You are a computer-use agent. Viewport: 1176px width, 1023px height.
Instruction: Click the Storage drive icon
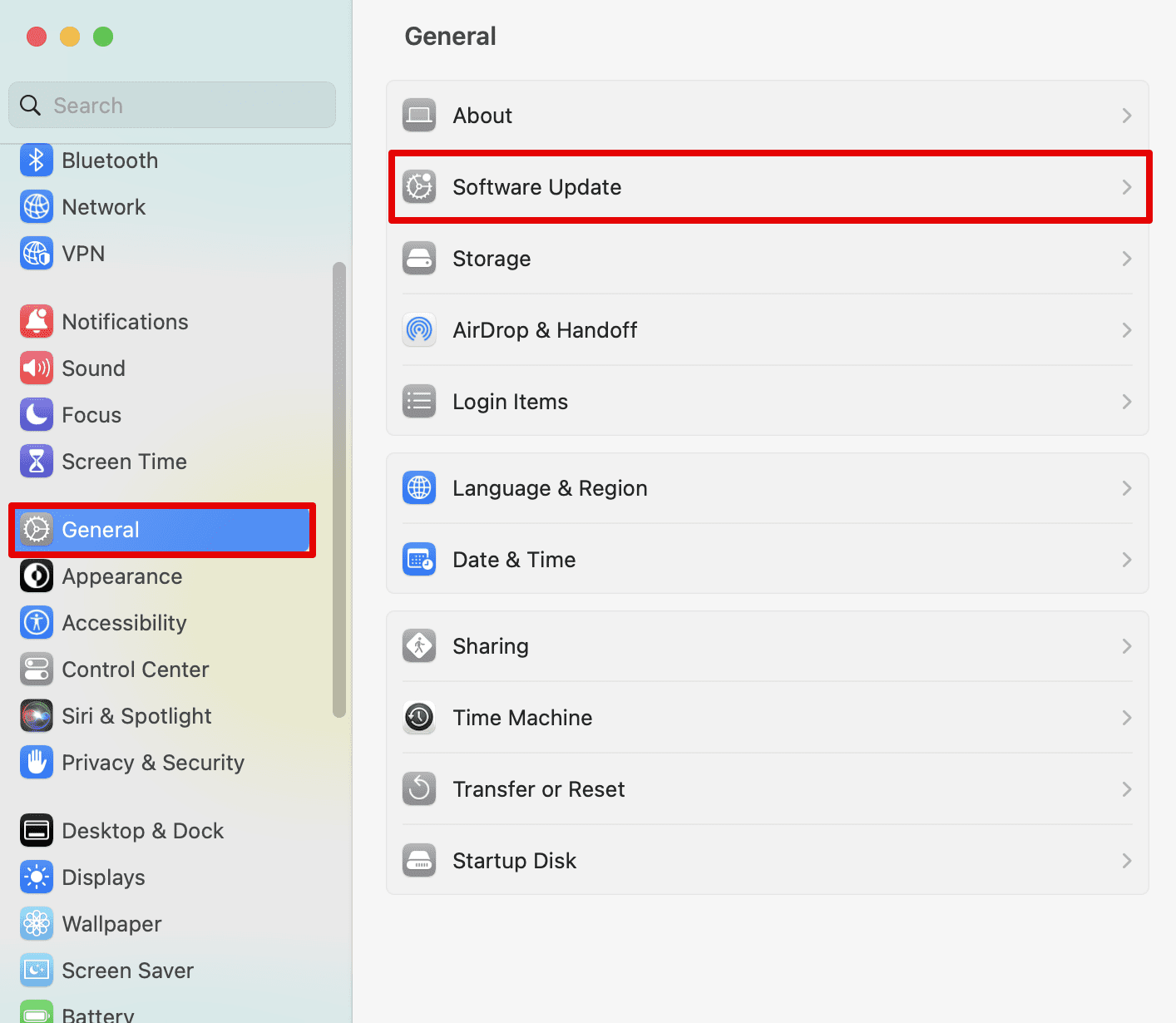click(419, 259)
